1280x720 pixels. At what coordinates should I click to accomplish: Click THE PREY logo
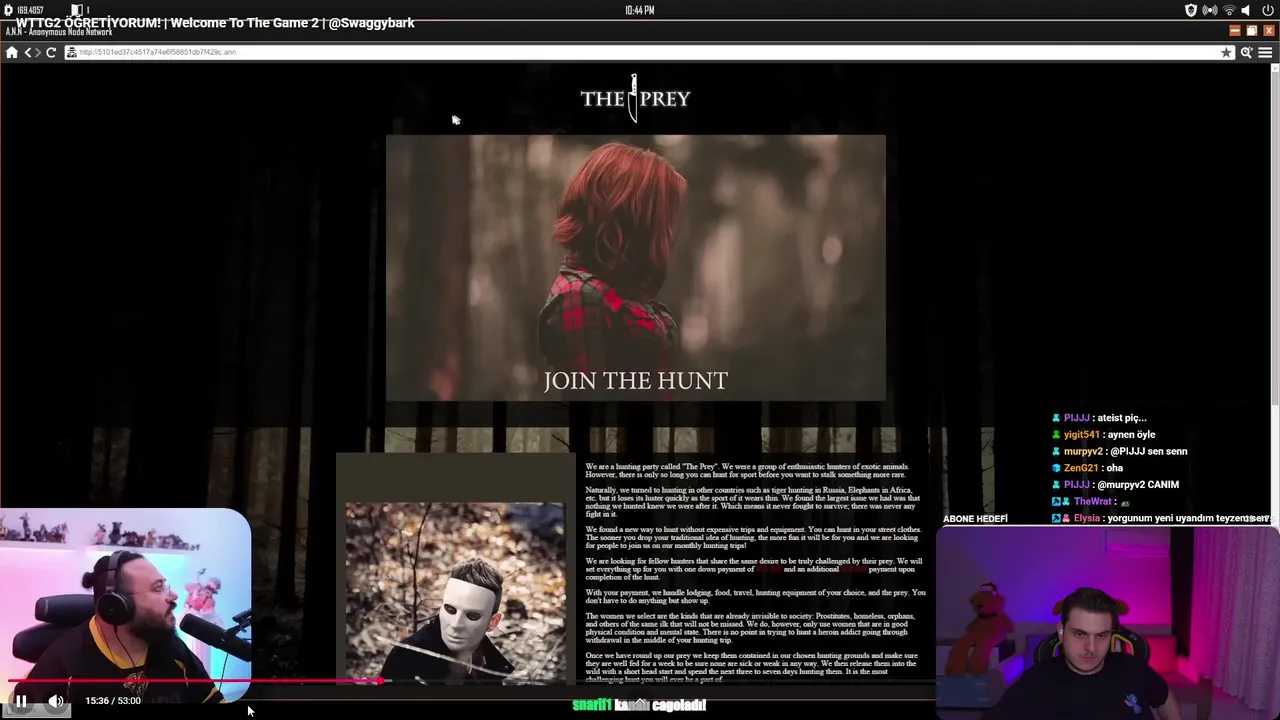635,98
